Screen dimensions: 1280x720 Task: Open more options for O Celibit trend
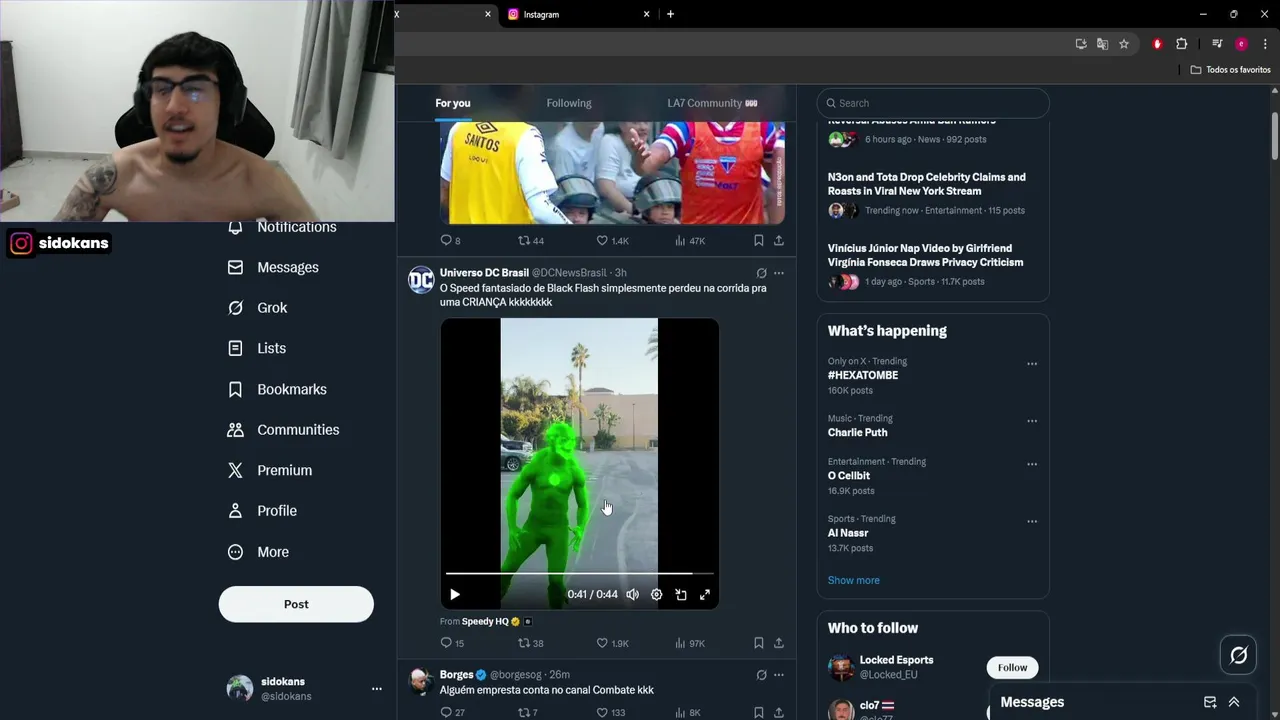(1032, 464)
